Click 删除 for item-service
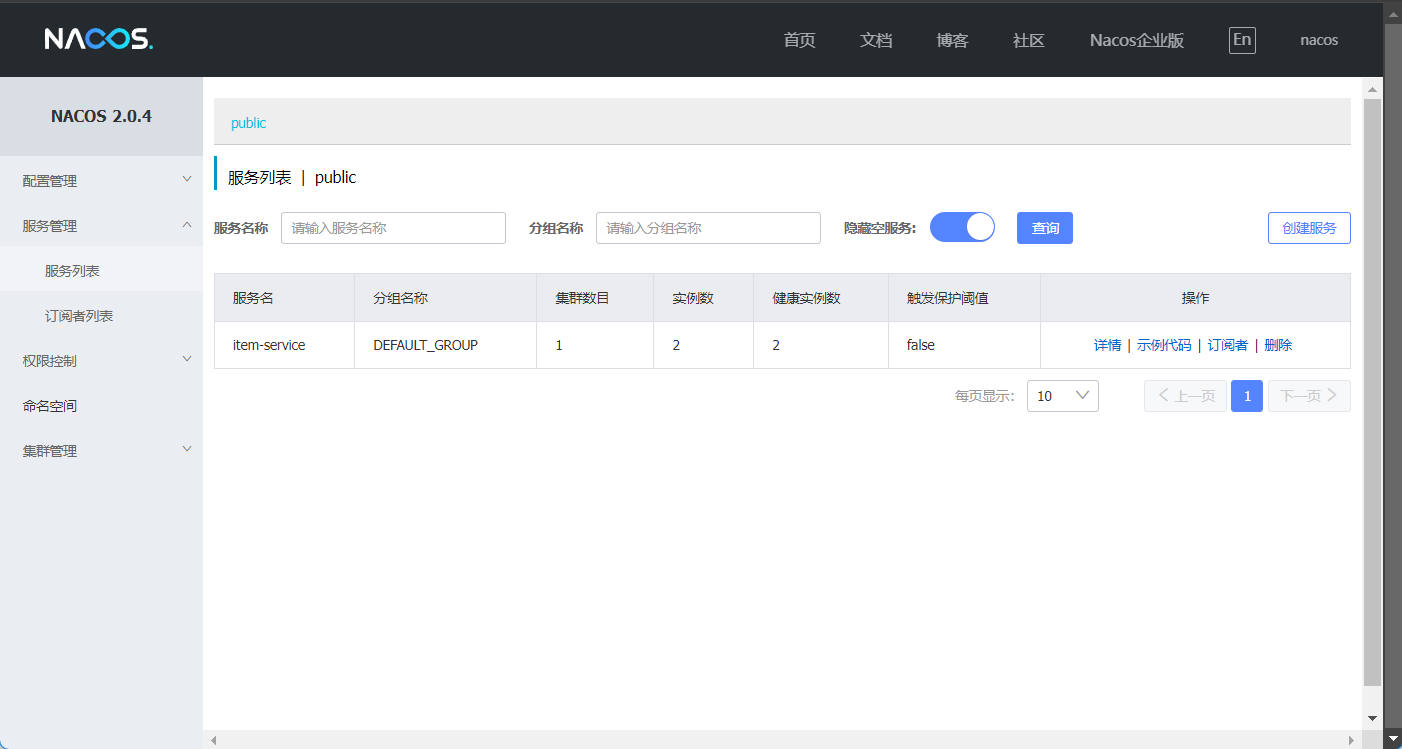The width and height of the screenshot is (1402, 749). coord(1278,345)
